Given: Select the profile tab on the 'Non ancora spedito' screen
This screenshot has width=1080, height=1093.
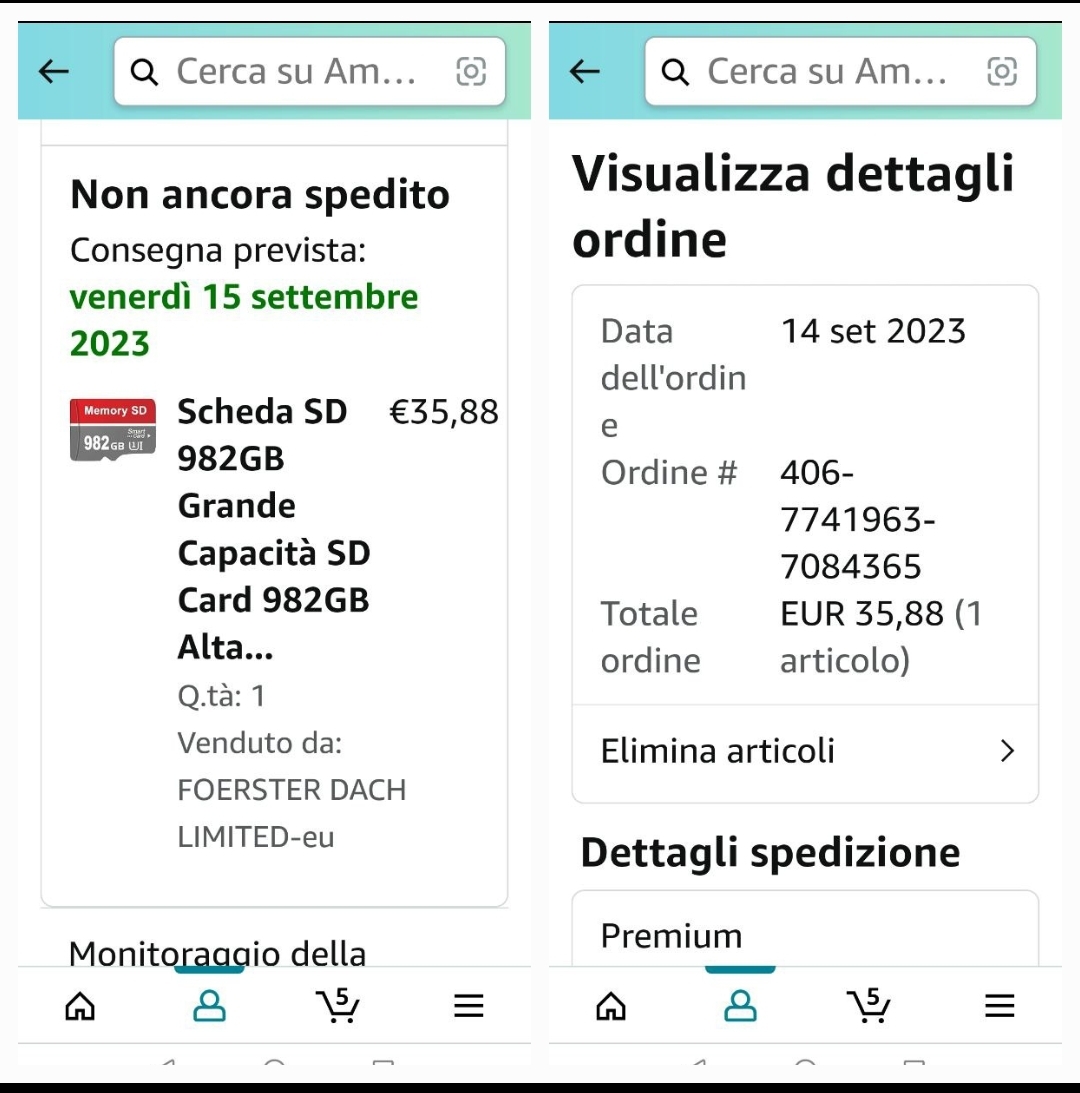Looking at the screenshot, I should [209, 1005].
